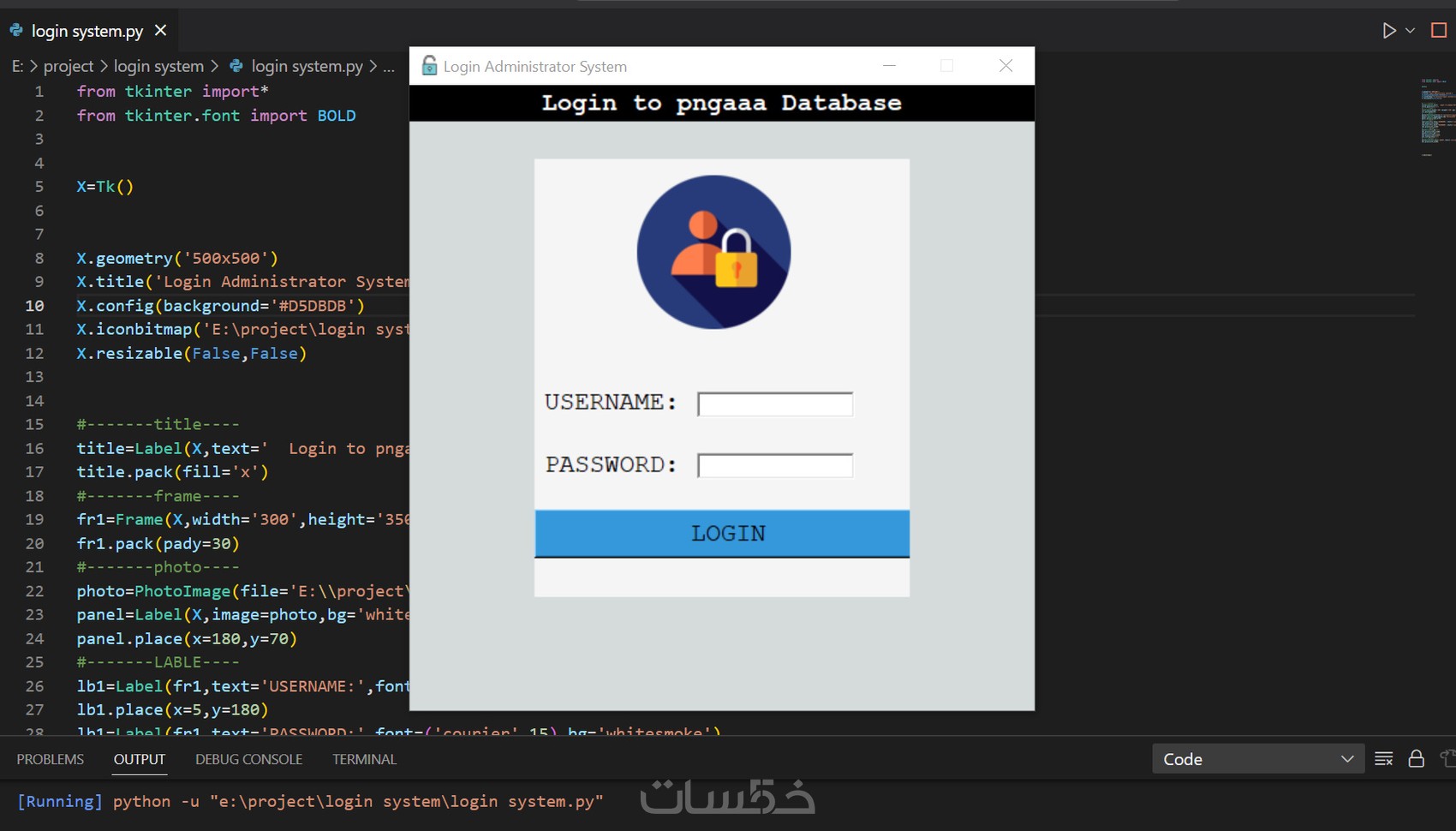Click the login window title bar icon
Viewport: 1456px width, 831px height.
[429, 66]
